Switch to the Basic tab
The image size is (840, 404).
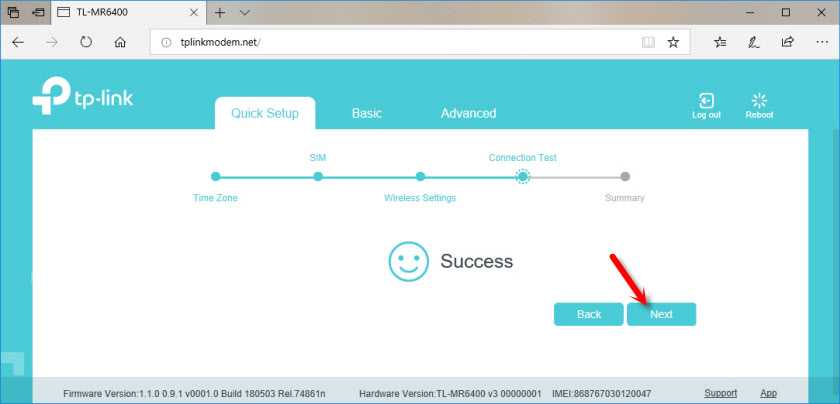click(x=366, y=113)
